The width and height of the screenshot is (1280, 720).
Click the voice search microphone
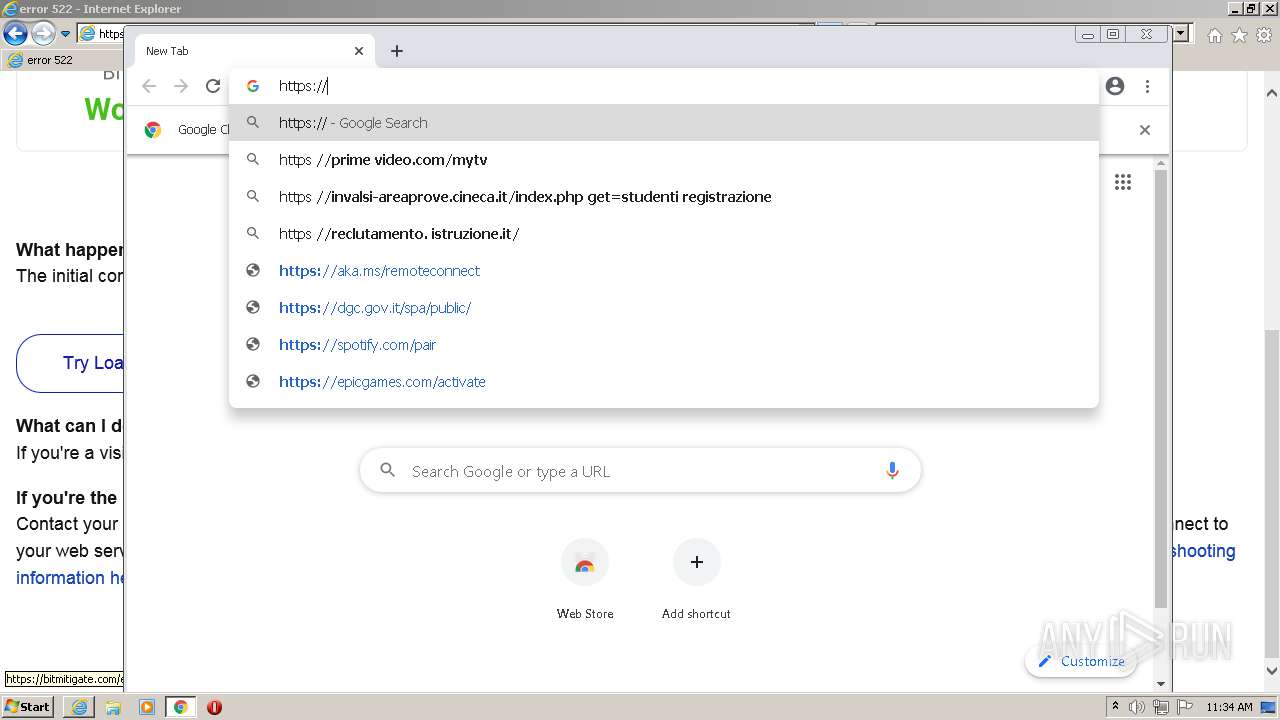pyautogui.click(x=892, y=471)
